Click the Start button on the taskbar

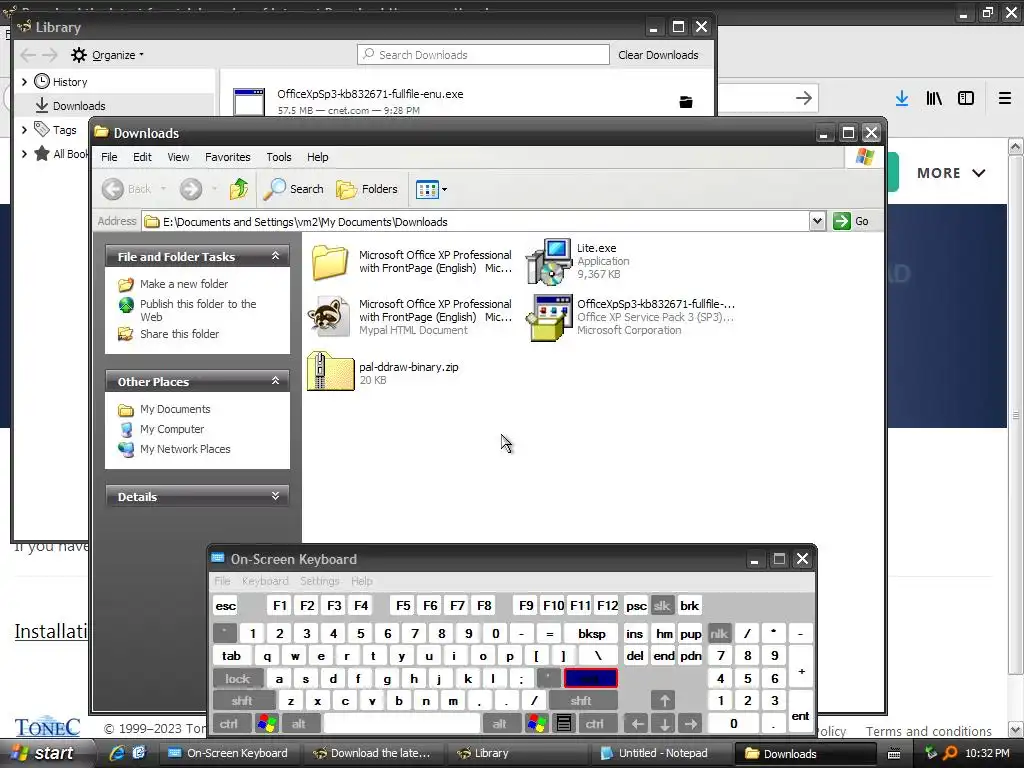pos(44,753)
